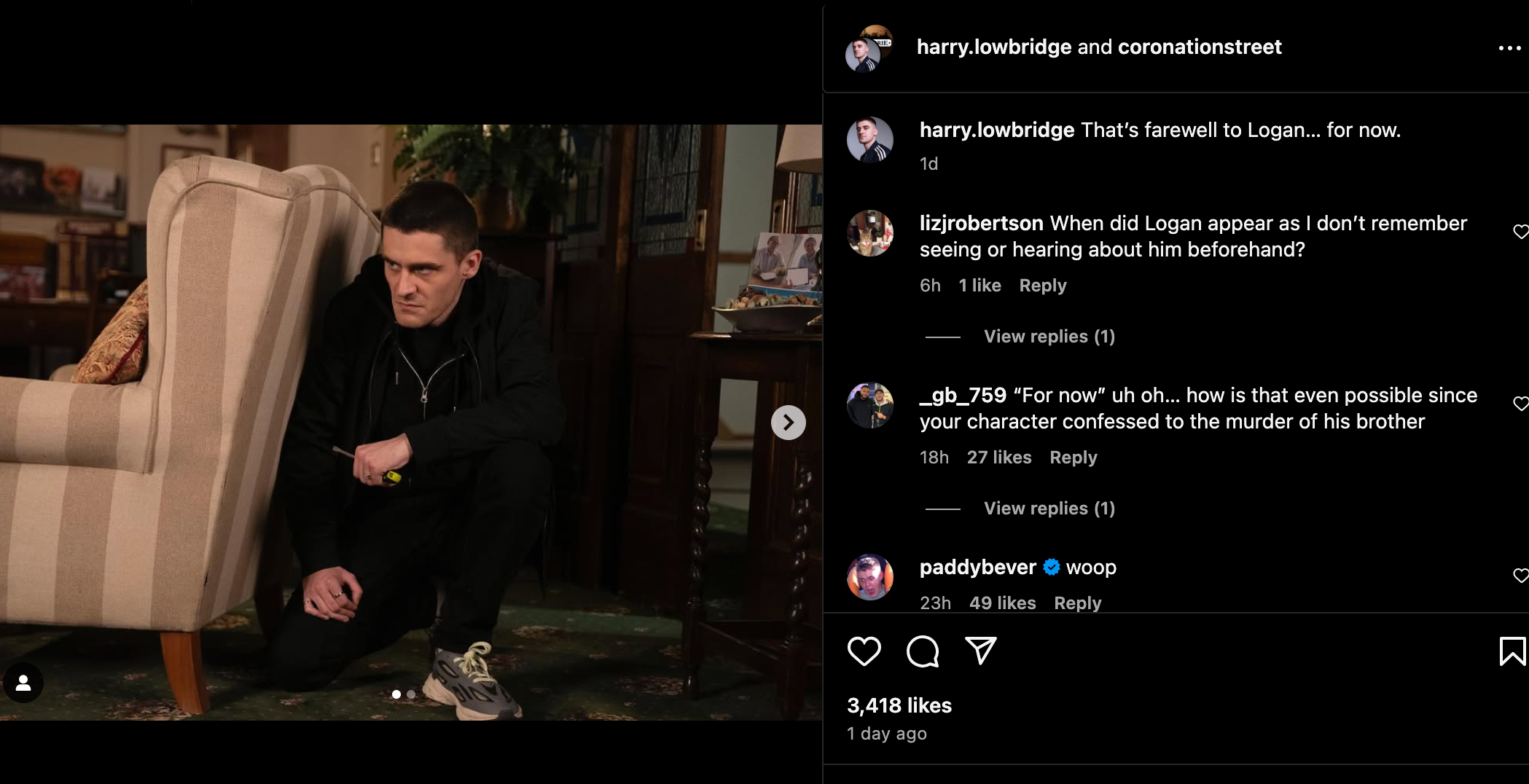The image size is (1529, 784).
Task: Advance the carousel with the next arrow
Action: (787, 423)
